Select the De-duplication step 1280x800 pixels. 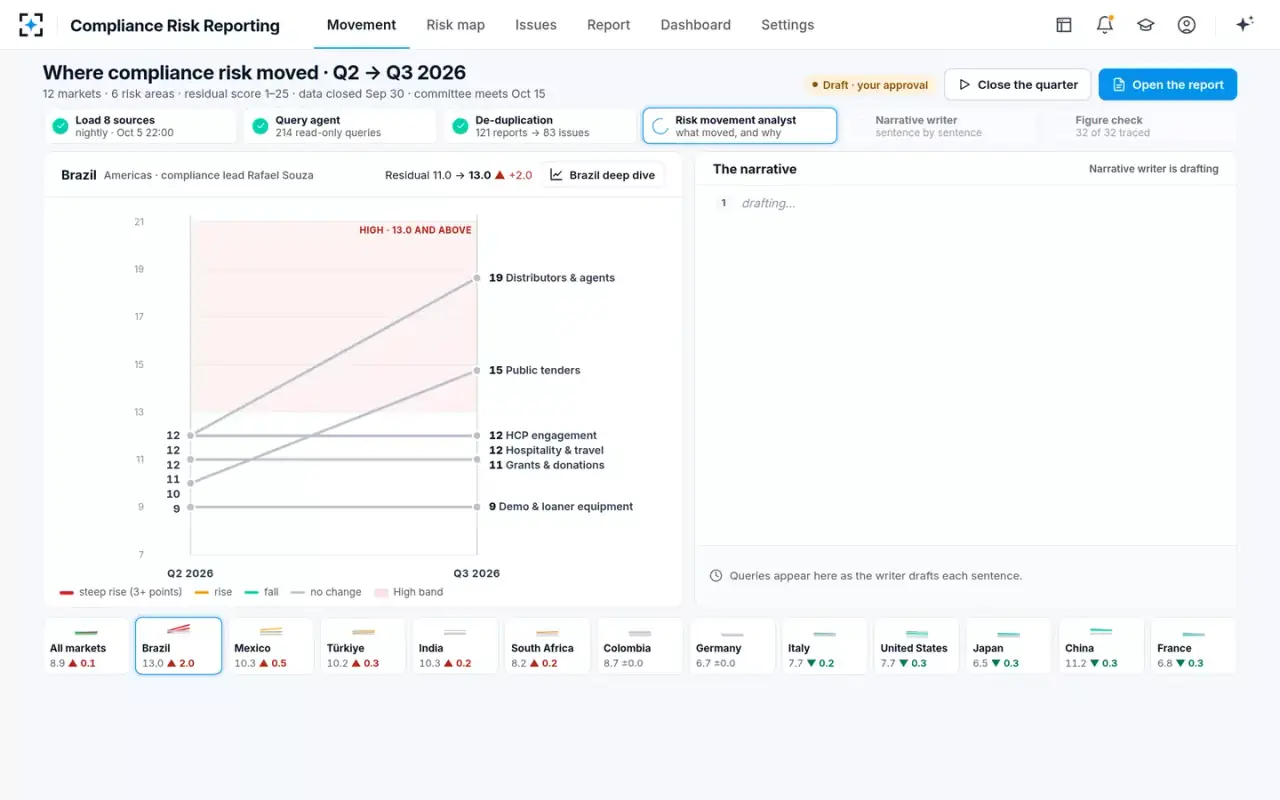pyautogui.click(x=540, y=126)
